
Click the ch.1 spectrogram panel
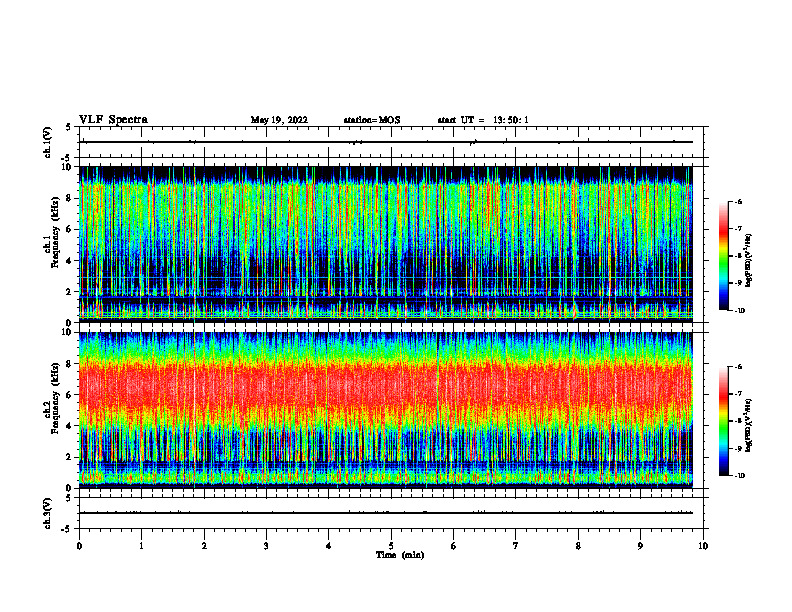click(x=386, y=244)
